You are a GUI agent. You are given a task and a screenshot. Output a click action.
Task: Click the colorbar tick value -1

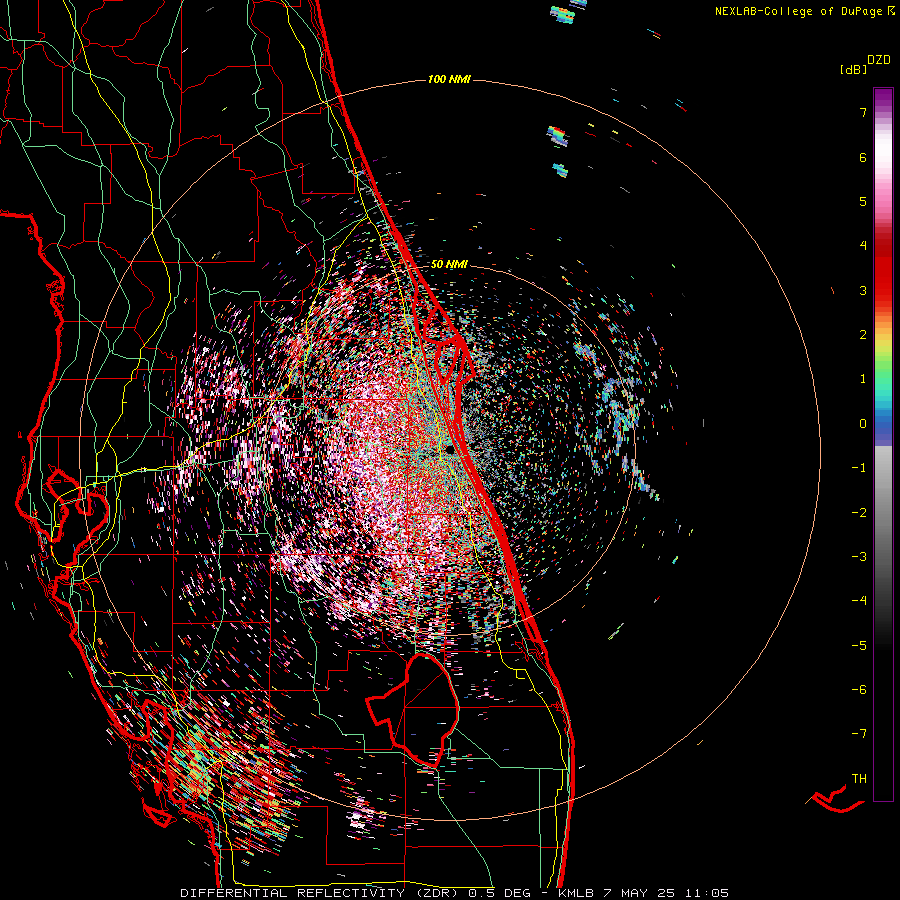tap(859, 468)
